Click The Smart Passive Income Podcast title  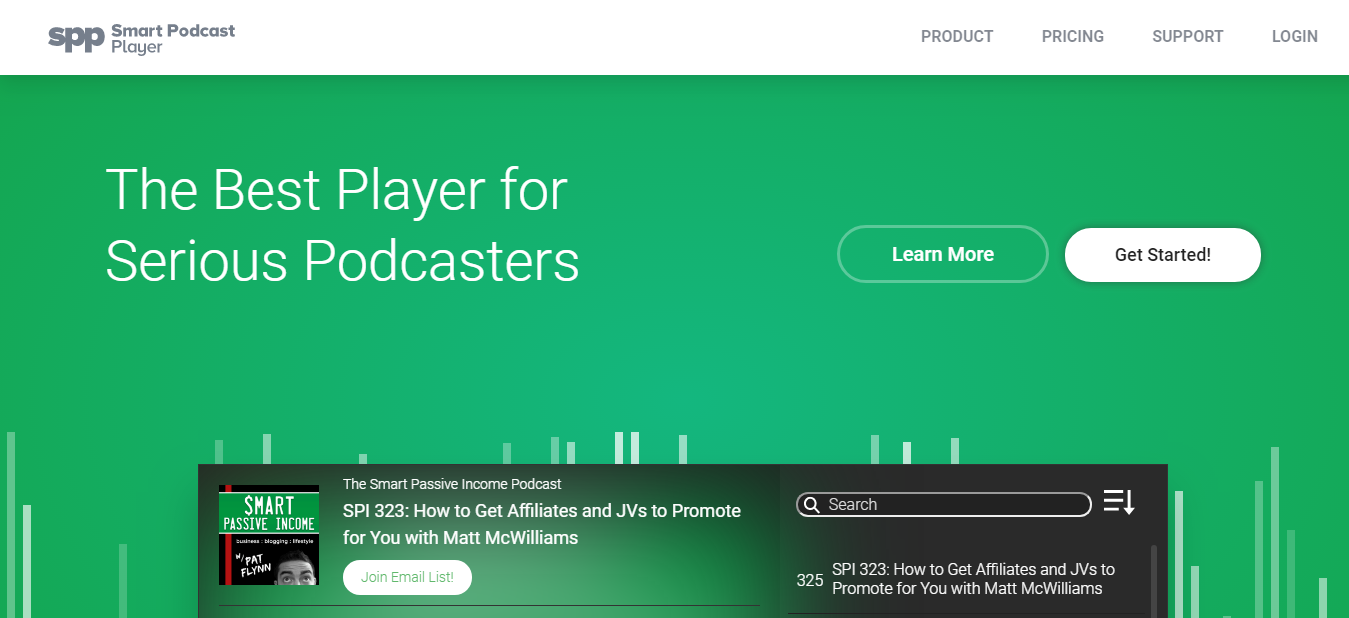452,484
